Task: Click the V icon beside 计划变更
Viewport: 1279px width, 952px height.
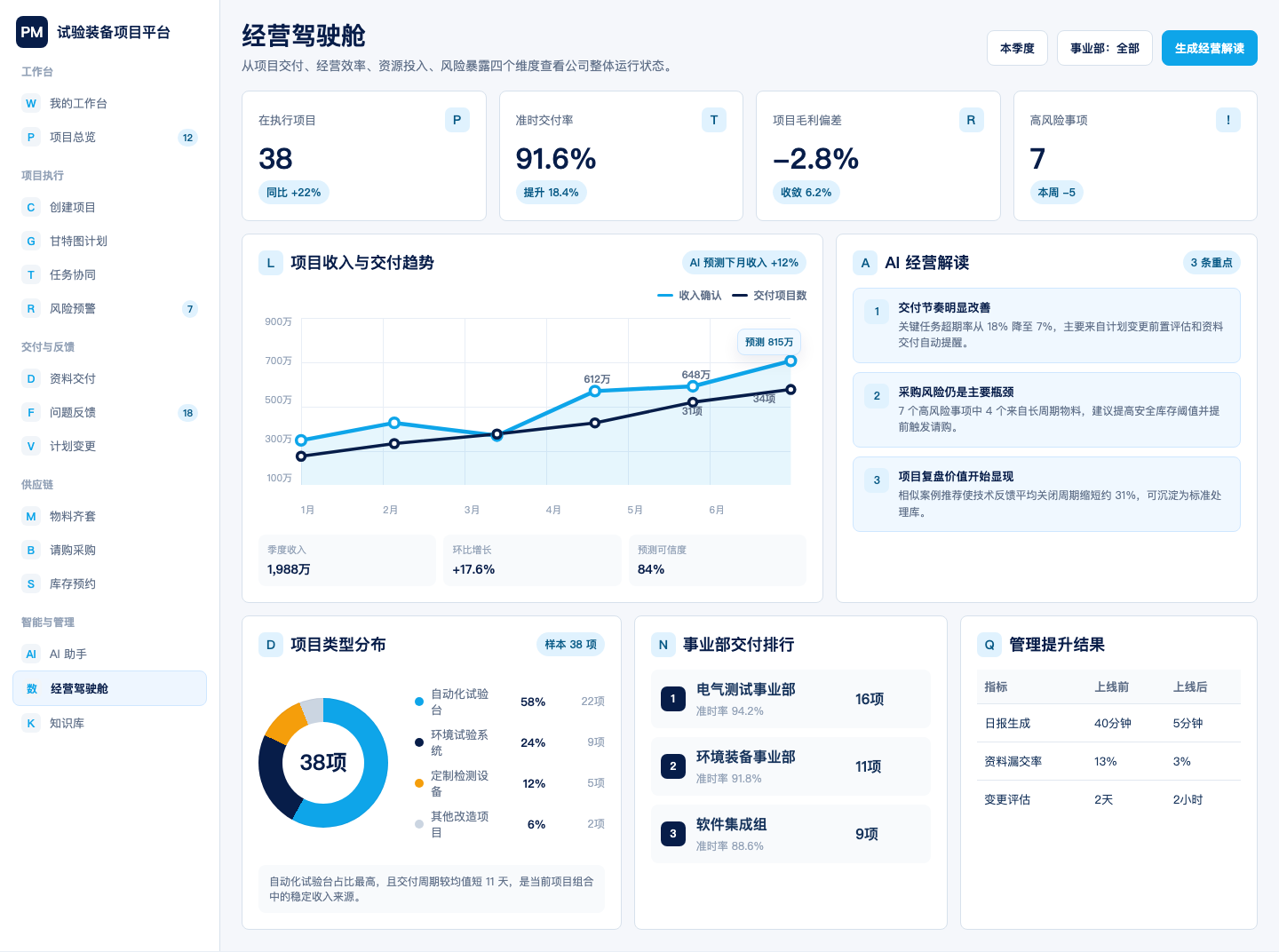Action: pyautogui.click(x=31, y=446)
